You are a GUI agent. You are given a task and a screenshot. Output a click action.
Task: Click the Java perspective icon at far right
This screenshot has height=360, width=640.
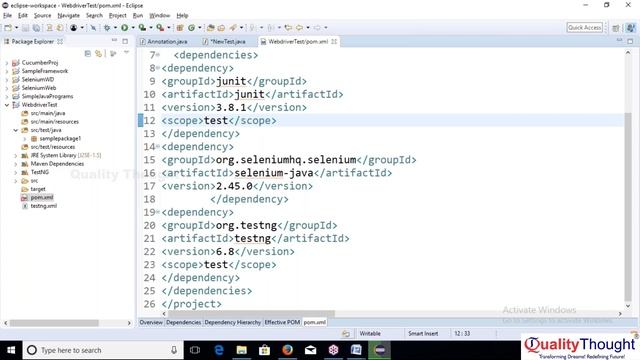(x=631, y=28)
